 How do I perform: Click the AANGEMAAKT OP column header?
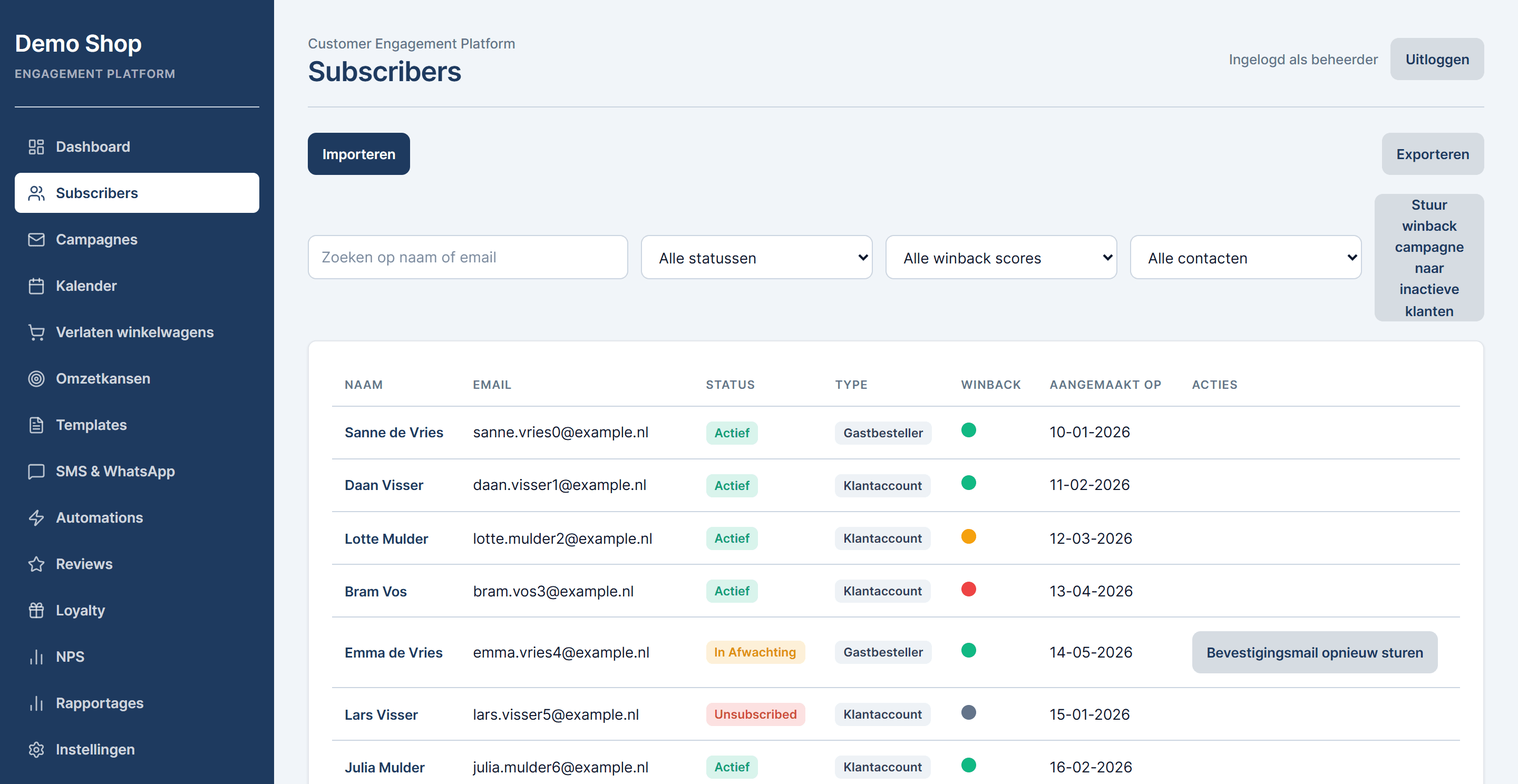1105,385
